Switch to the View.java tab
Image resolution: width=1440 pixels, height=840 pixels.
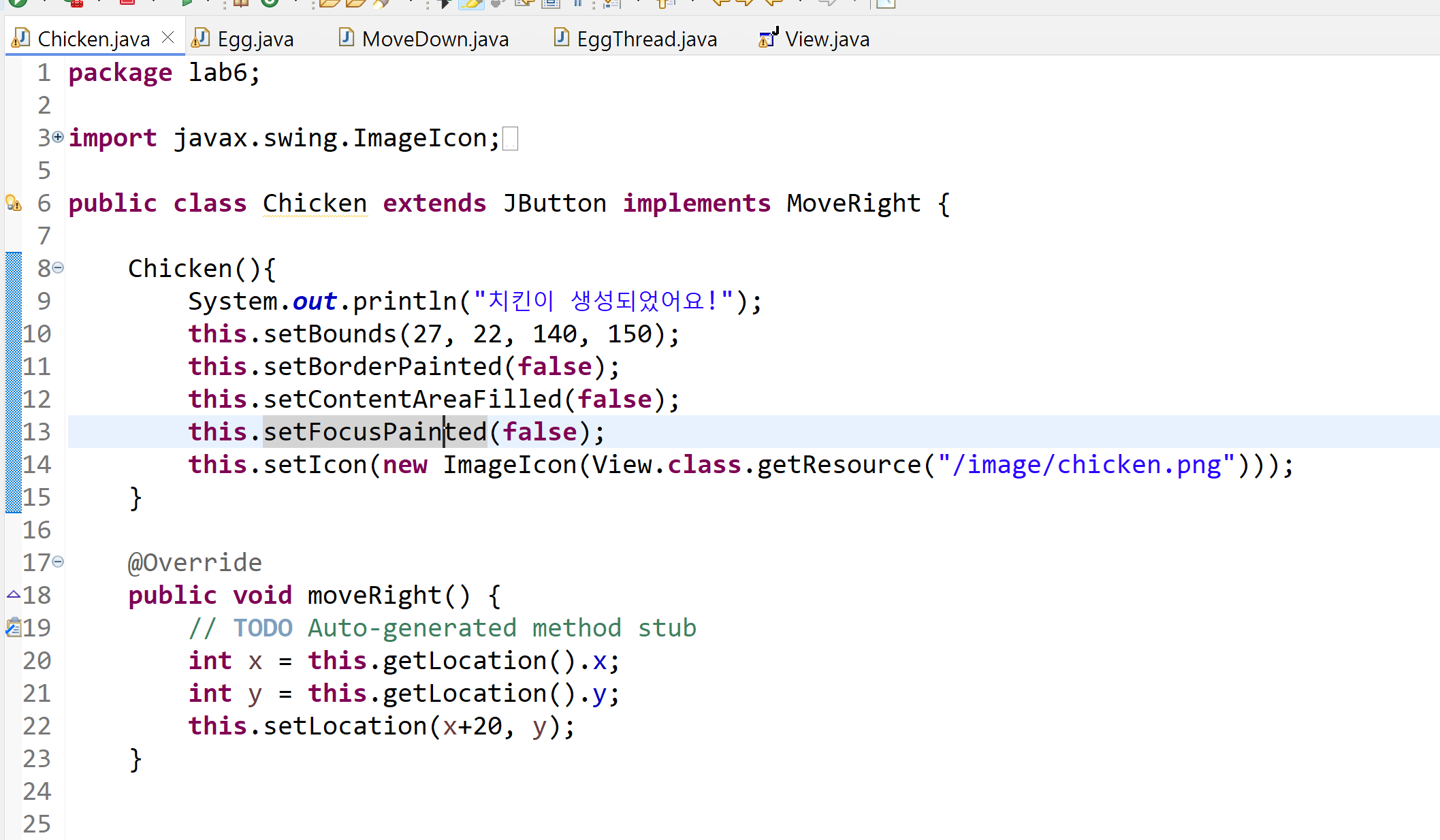tap(827, 39)
